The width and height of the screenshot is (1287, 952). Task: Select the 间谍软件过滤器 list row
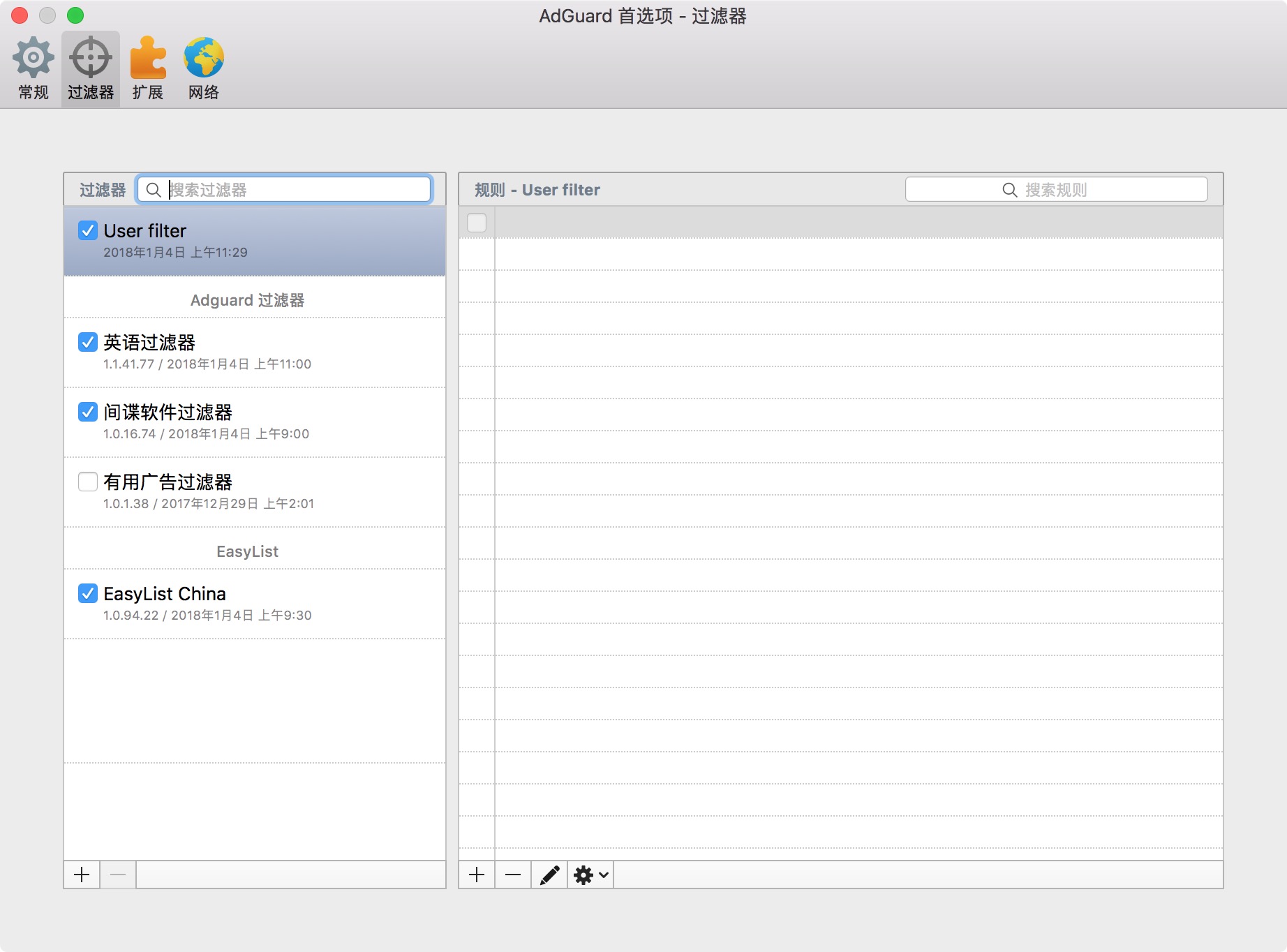point(255,422)
